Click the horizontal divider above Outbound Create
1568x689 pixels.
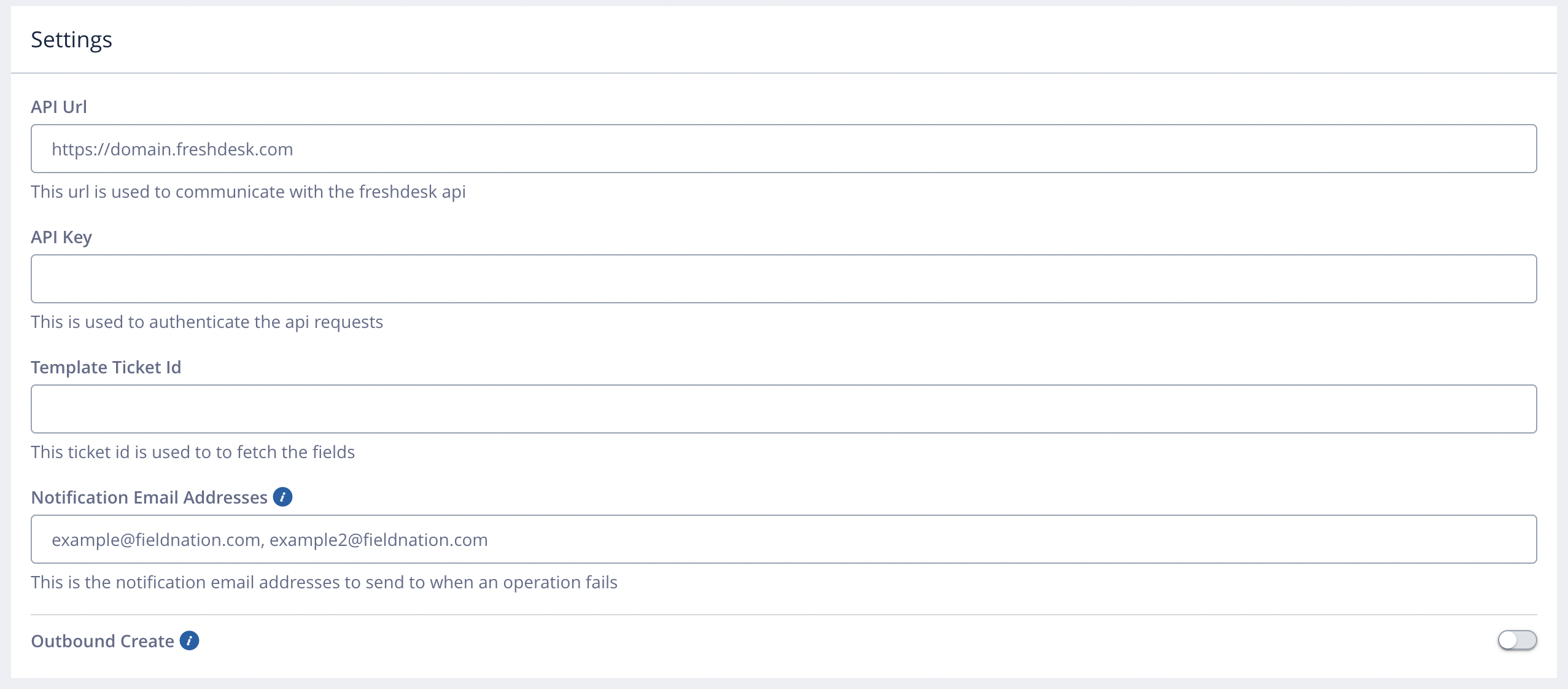(x=784, y=615)
